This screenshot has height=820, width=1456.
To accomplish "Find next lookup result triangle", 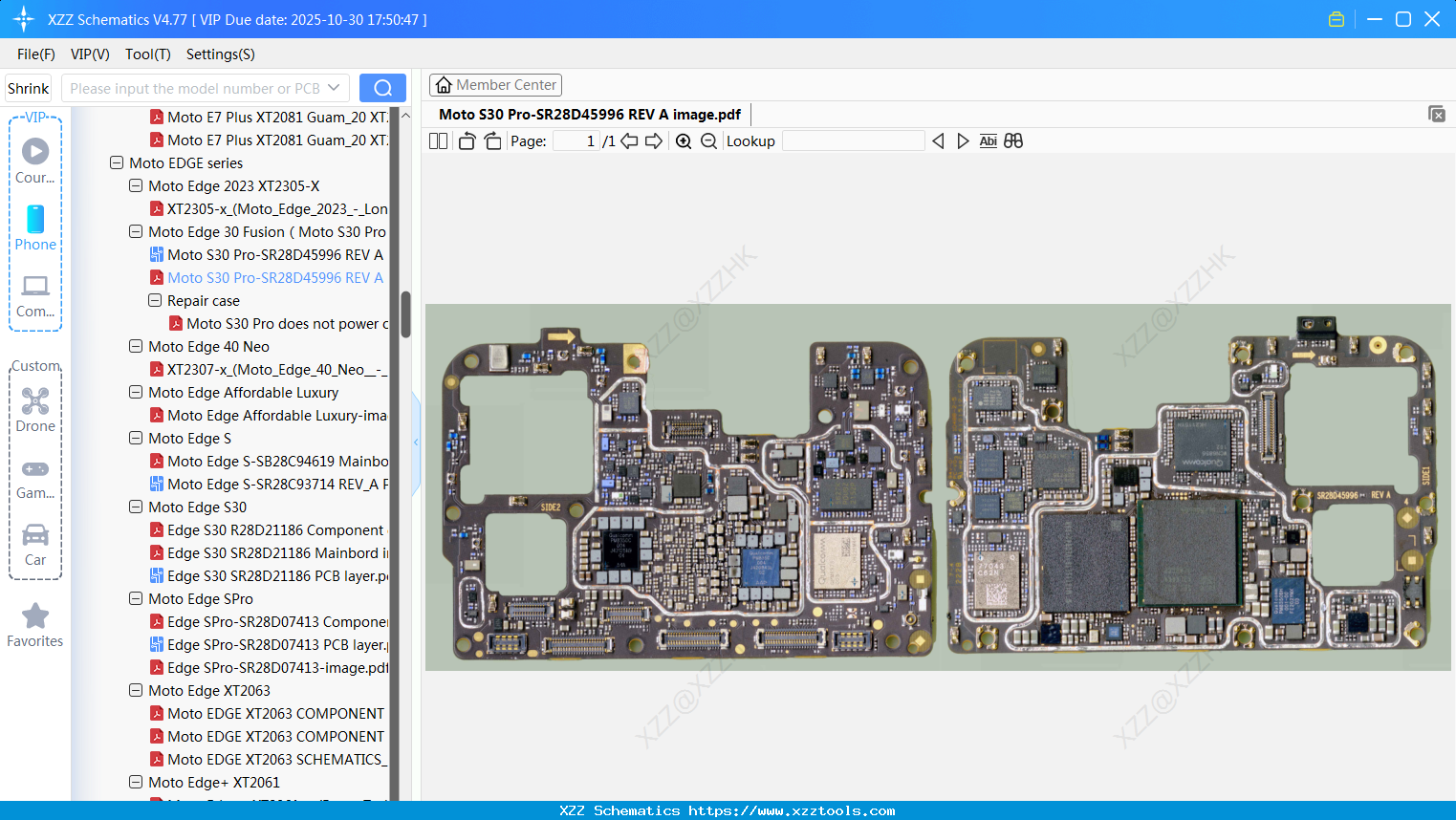I will (963, 141).
